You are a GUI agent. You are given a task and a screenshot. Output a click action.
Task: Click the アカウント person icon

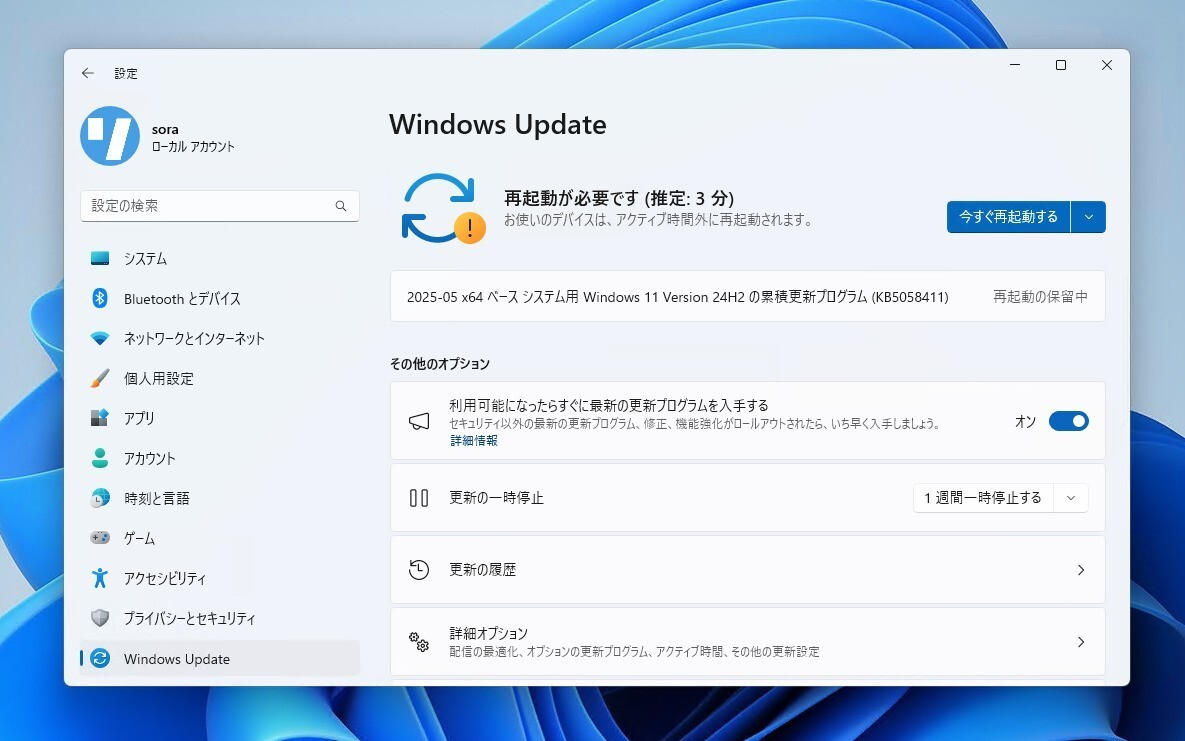tap(100, 458)
